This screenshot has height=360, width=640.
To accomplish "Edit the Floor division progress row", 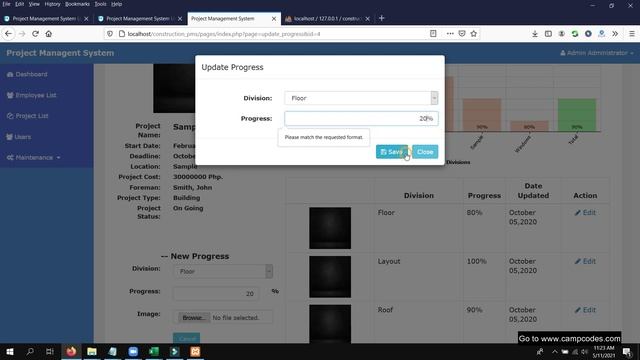I will coord(585,213).
